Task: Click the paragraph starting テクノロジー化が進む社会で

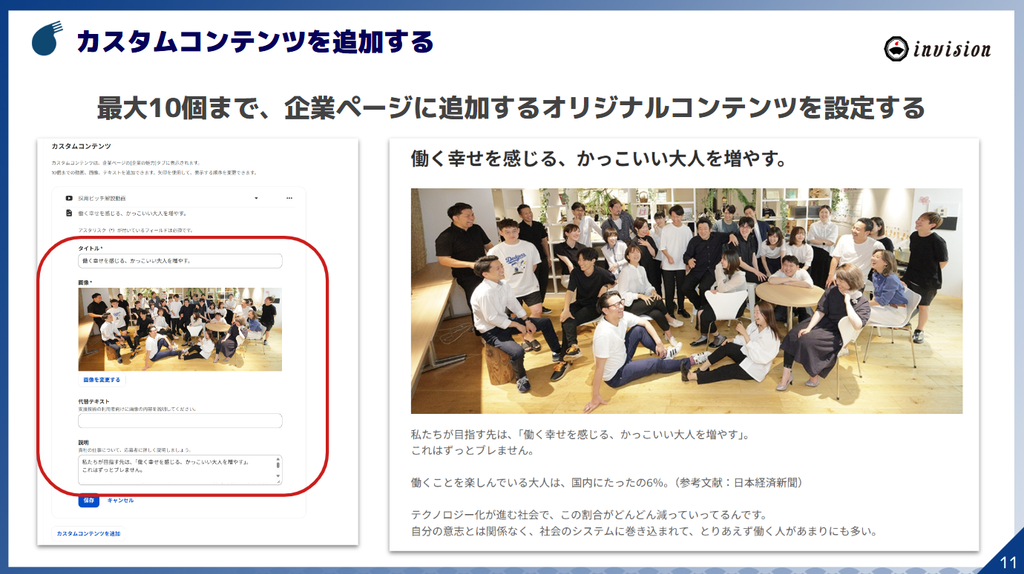Action: tap(644, 523)
